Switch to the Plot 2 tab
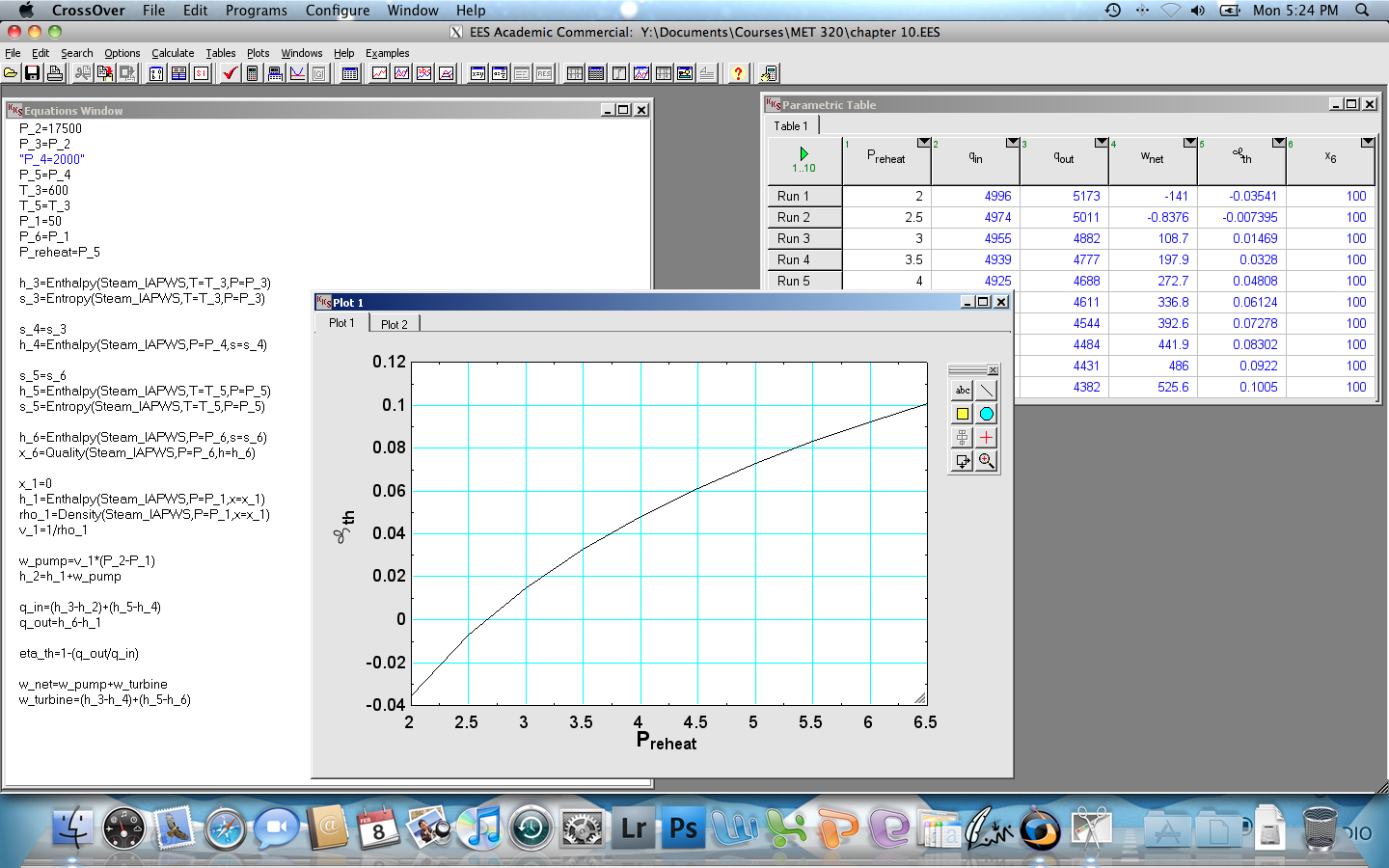The width and height of the screenshot is (1389, 868). pyautogui.click(x=395, y=324)
